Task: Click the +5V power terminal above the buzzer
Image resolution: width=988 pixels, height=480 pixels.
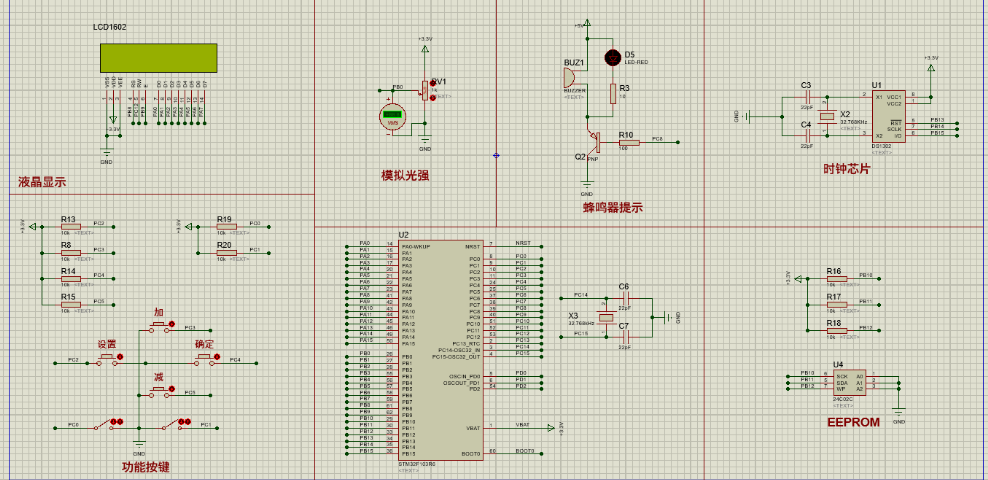Action: pyautogui.click(x=588, y=24)
